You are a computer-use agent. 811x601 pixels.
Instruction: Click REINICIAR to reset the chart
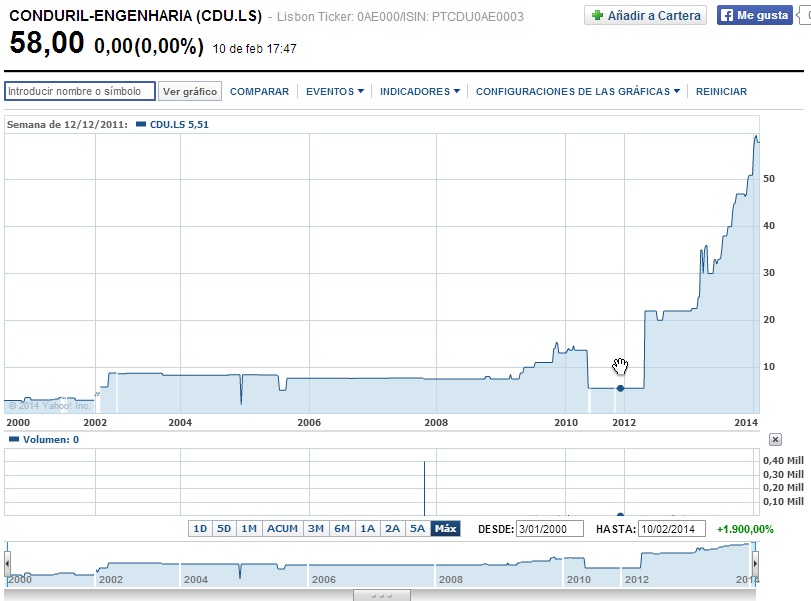tap(721, 92)
